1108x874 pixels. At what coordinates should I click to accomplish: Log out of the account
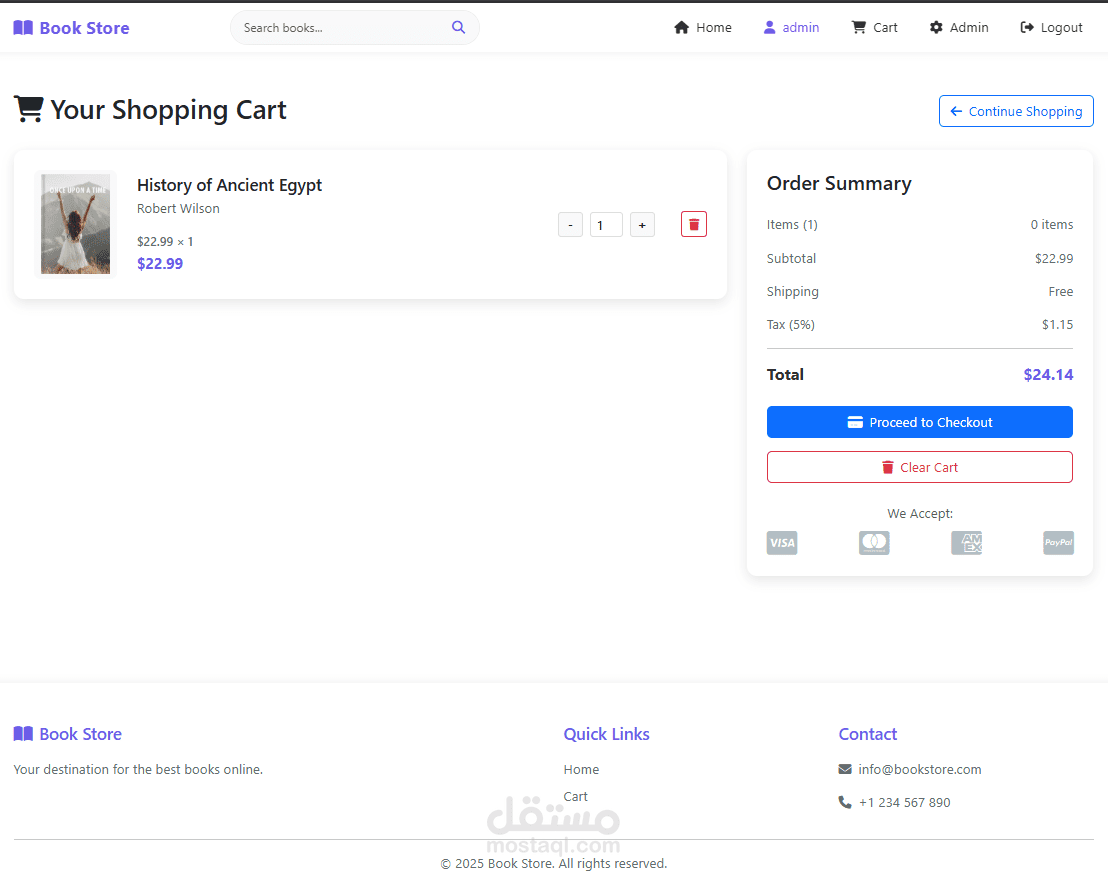(1051, 28)
